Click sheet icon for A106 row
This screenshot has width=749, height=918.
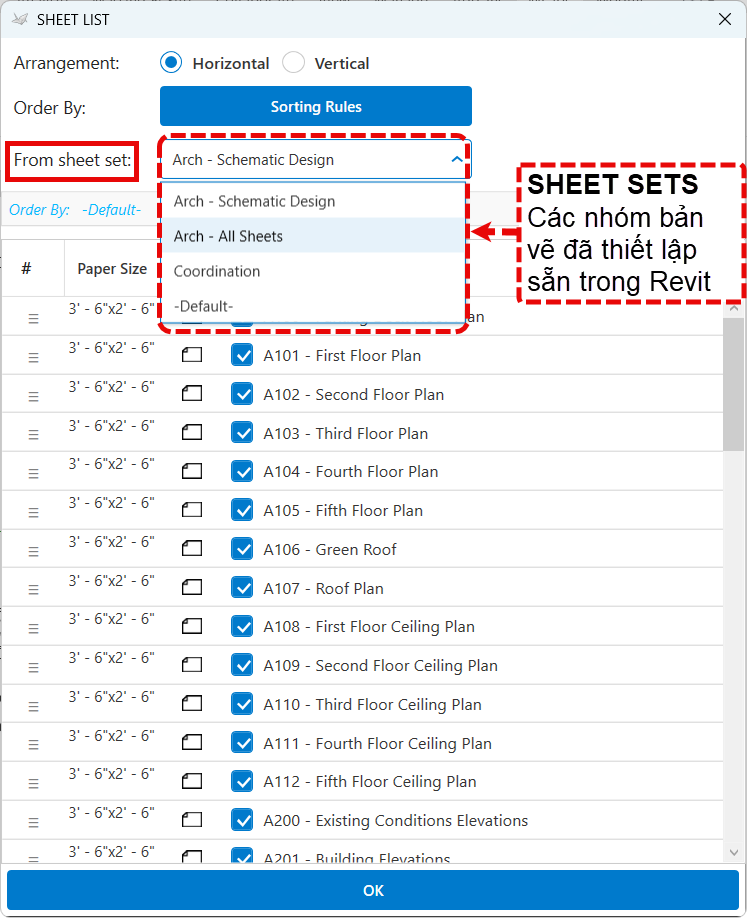pos(192,549)
